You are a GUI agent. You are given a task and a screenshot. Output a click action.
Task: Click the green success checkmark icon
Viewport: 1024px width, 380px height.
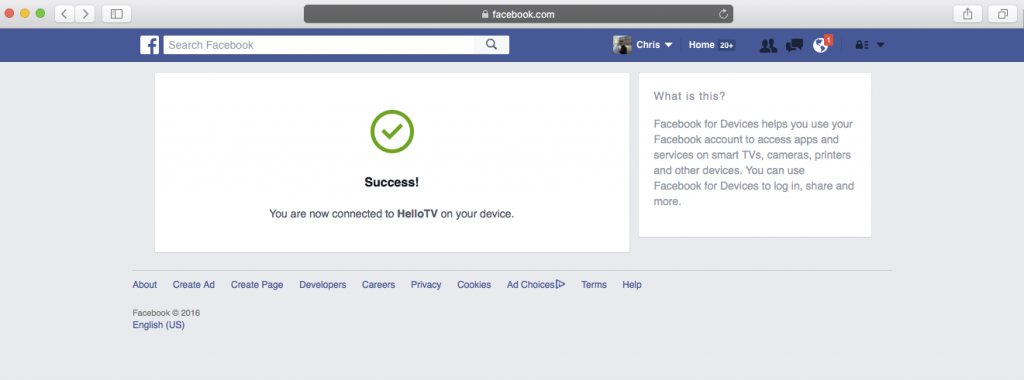[x=392, y=131]
